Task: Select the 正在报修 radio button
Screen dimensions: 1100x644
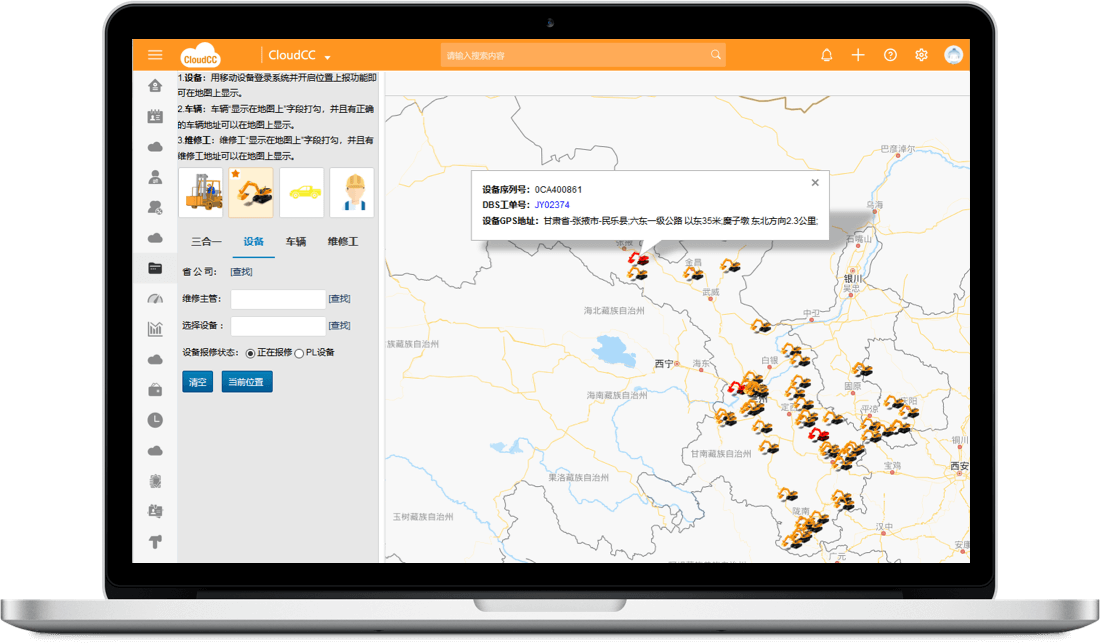Action: click(250, 353)
